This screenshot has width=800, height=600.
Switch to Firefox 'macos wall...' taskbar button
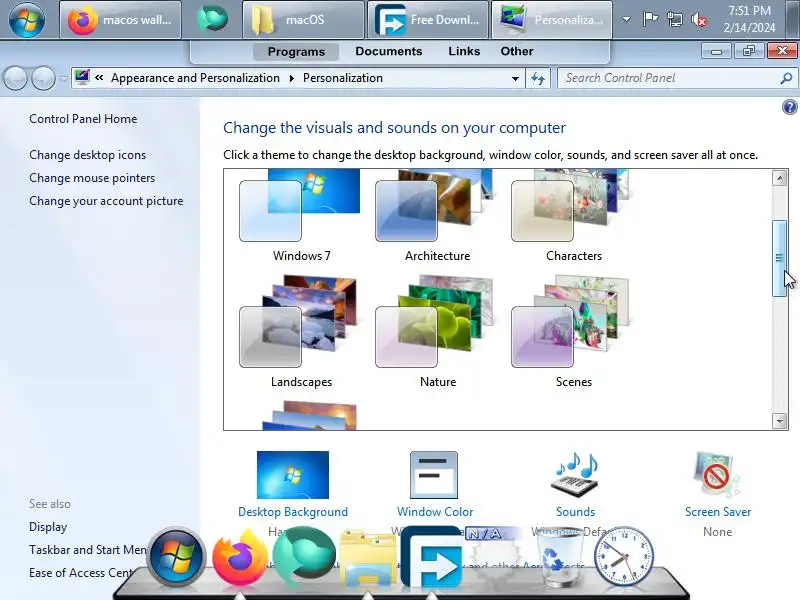pyautogui.click(x=120, y=20)
